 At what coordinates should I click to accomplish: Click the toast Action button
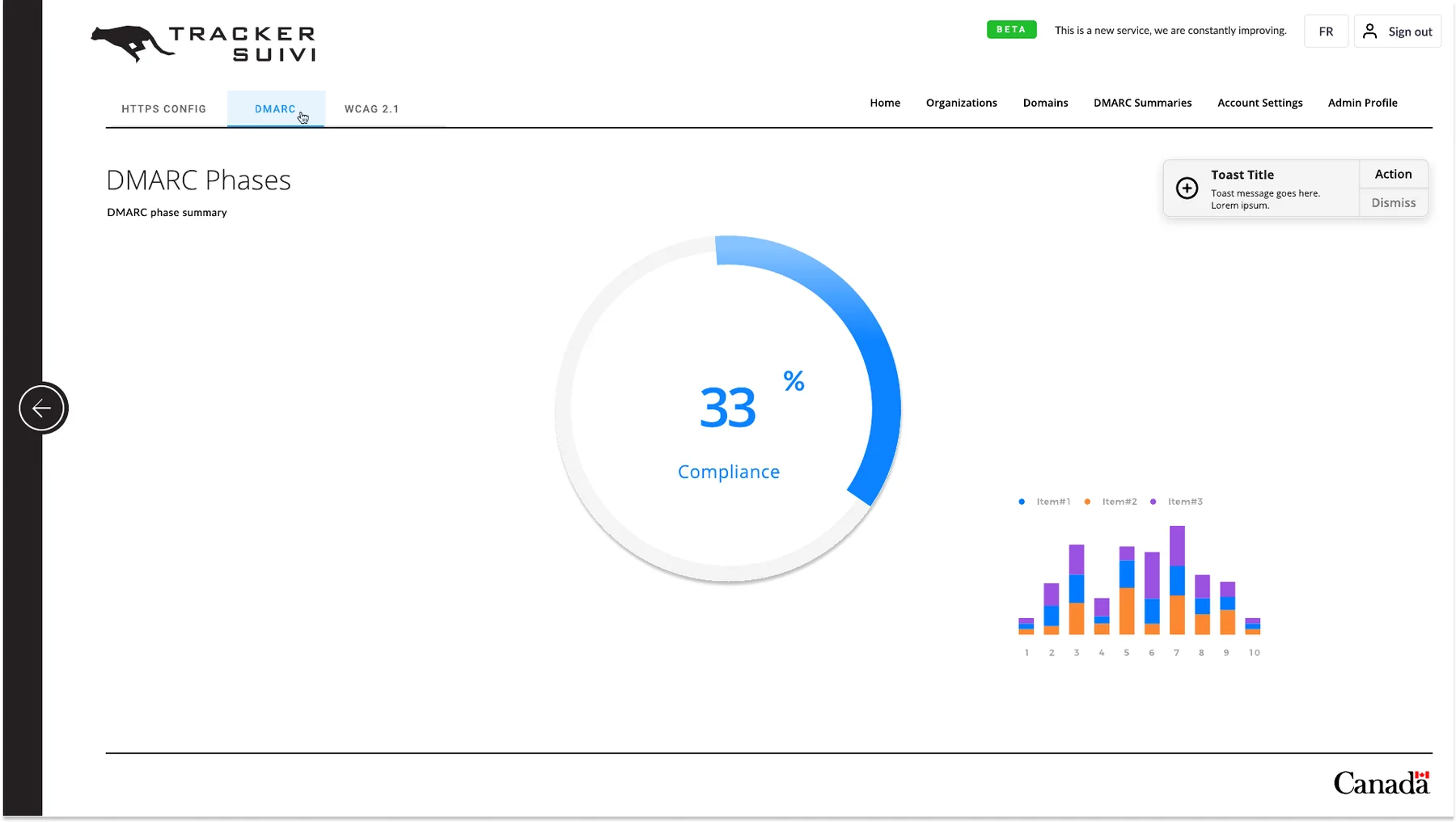pos(1394,174)
